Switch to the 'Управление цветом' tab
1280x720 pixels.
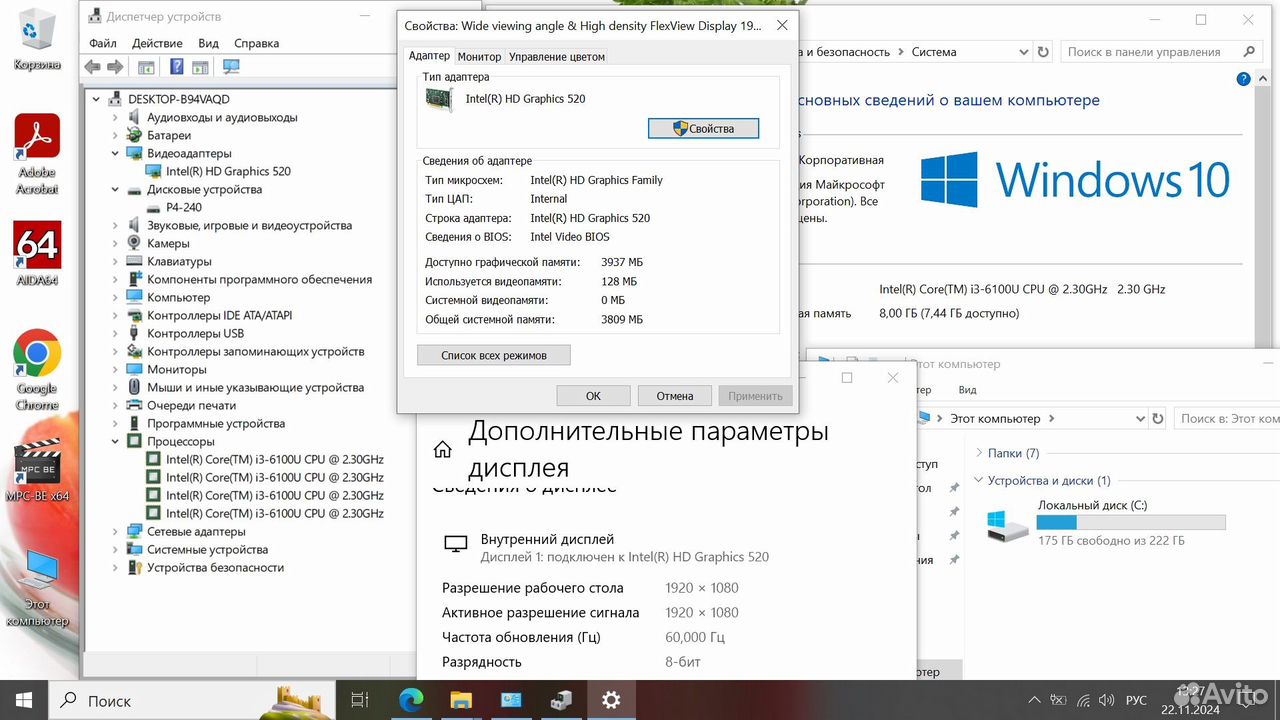click(x=557, y=57)
